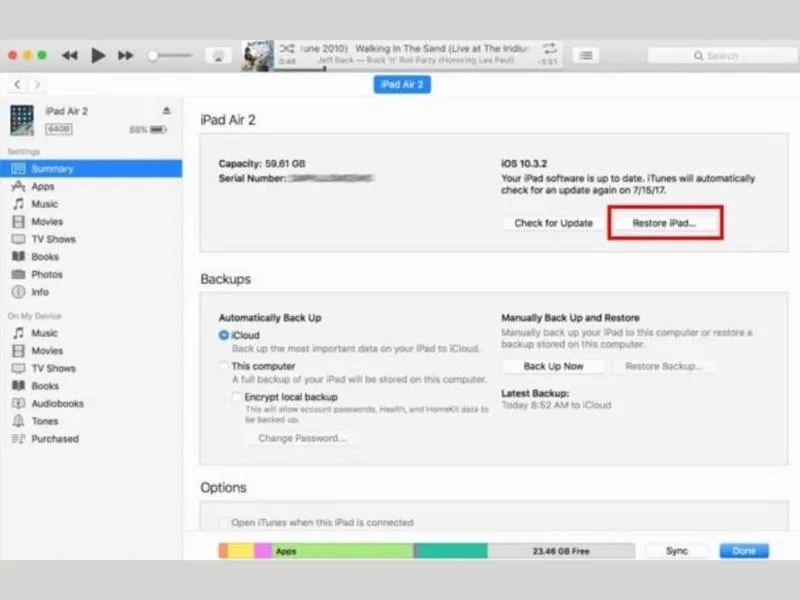Toggle the repeat icon
The image size is (800, 600).
(549, 48)
